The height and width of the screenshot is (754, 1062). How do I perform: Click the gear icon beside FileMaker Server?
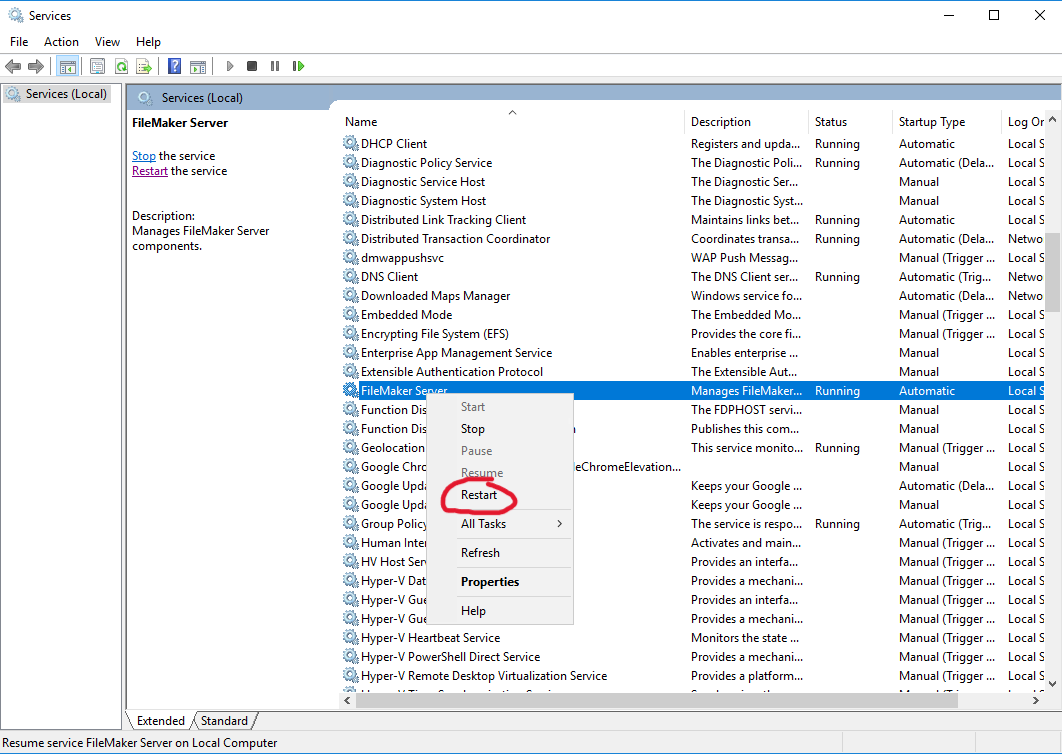[350, 390]
